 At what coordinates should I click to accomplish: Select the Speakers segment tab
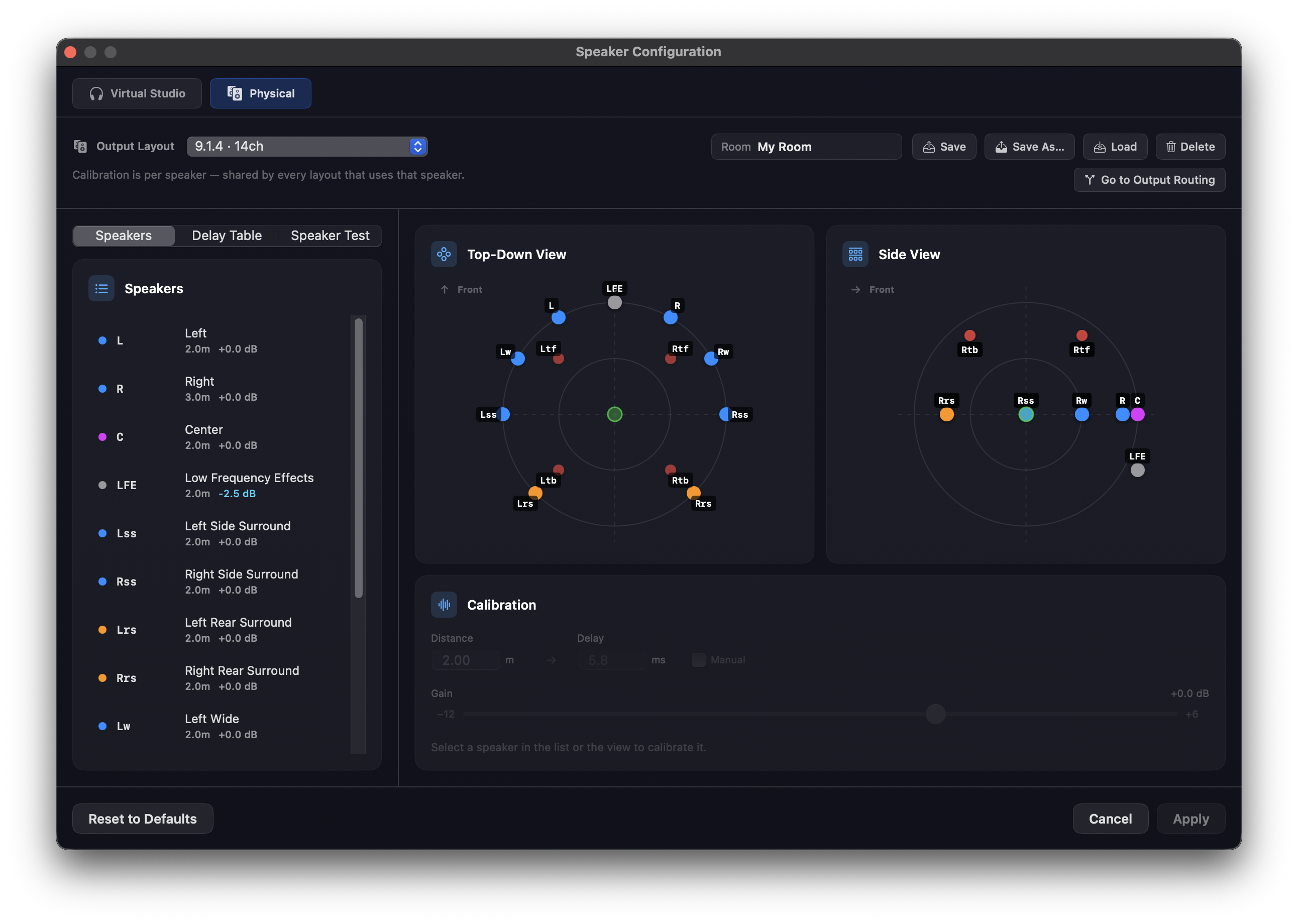[x=124, y=236]
